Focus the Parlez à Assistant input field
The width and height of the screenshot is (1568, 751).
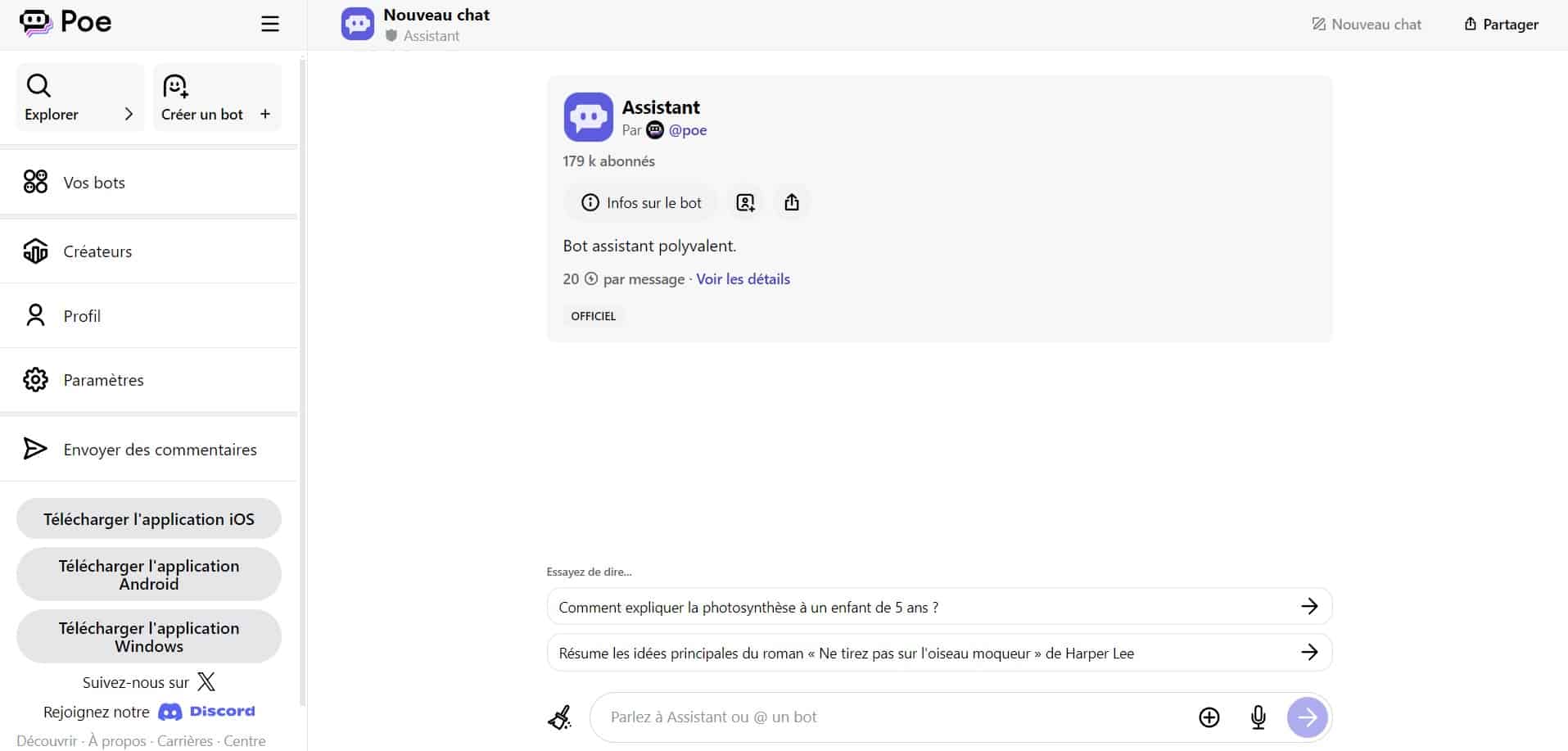[892, 717]
